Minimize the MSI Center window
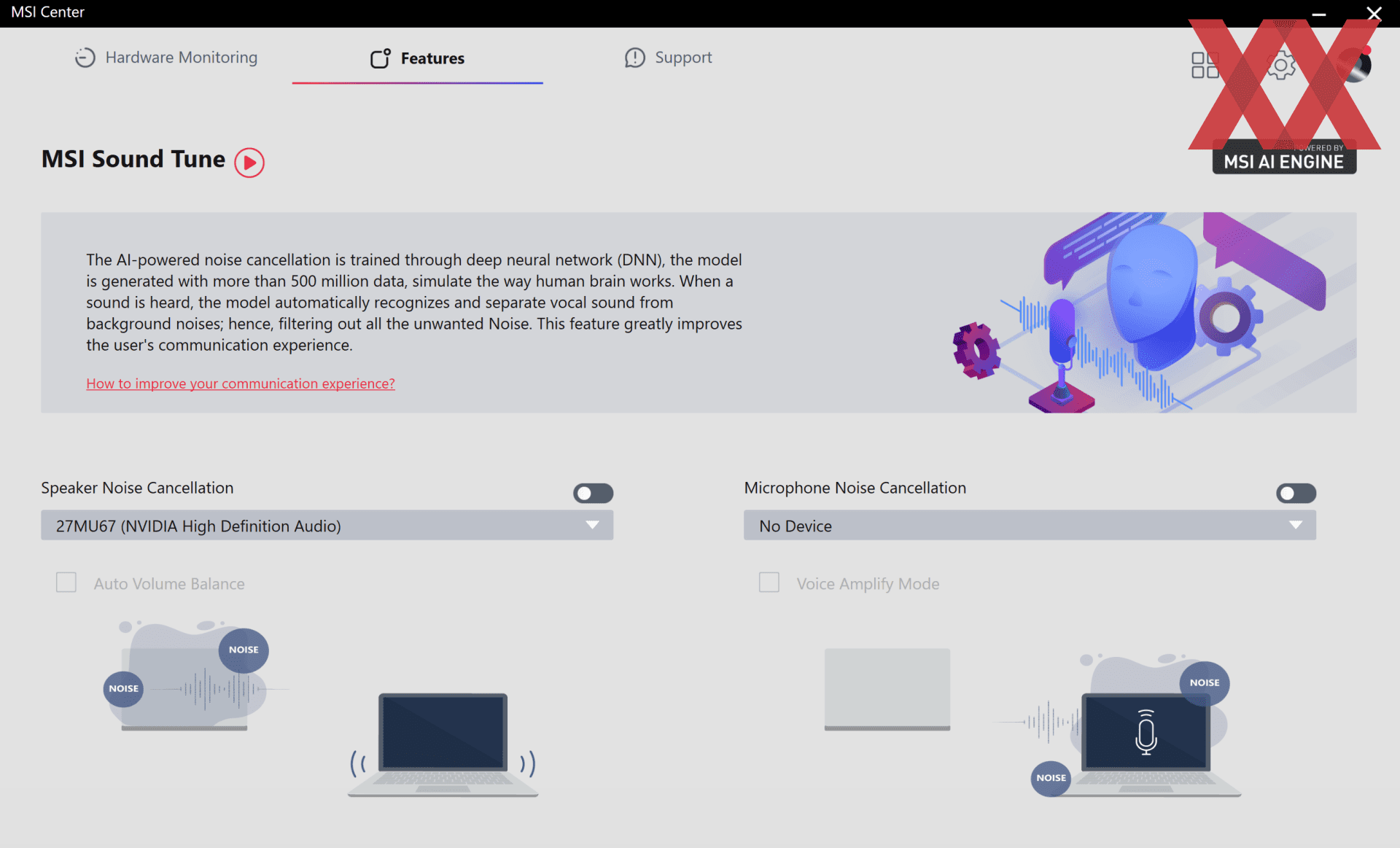 click(x=1319, y=14)
